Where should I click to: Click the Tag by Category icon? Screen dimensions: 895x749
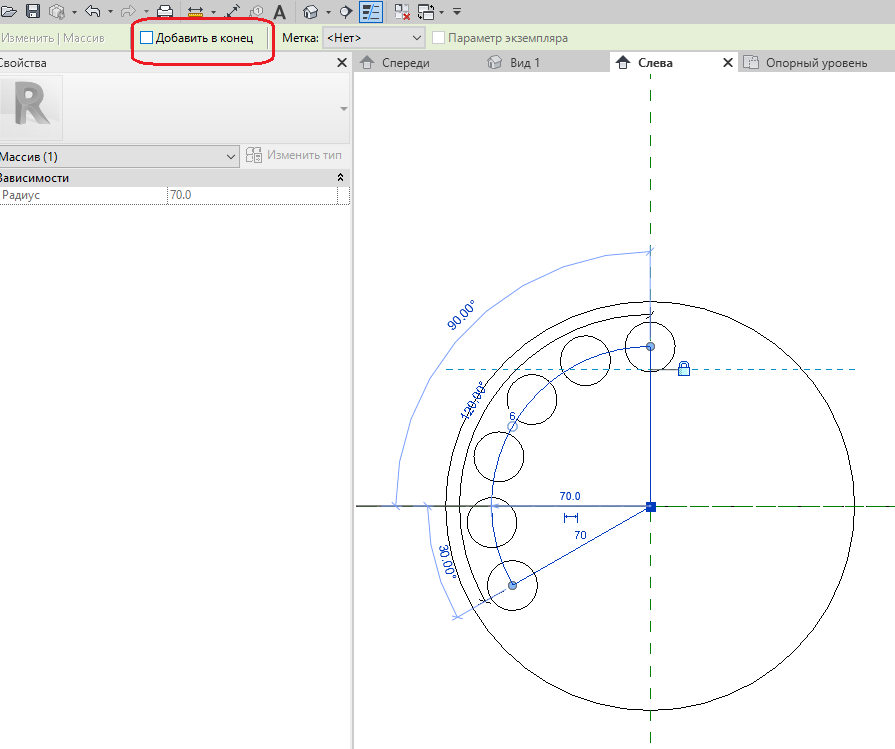(x=257, y=11)
